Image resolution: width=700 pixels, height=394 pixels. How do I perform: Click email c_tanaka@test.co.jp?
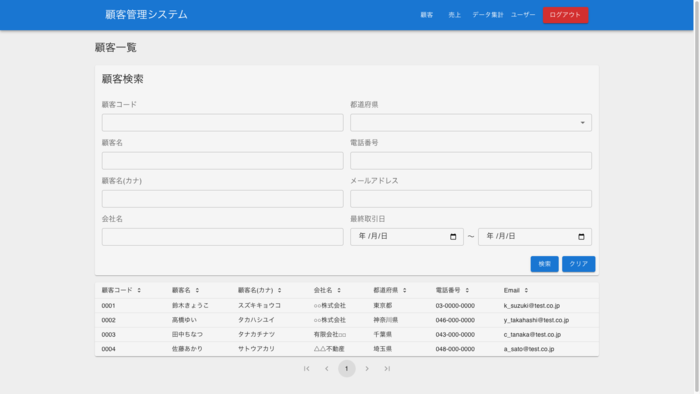click(532, 335)
